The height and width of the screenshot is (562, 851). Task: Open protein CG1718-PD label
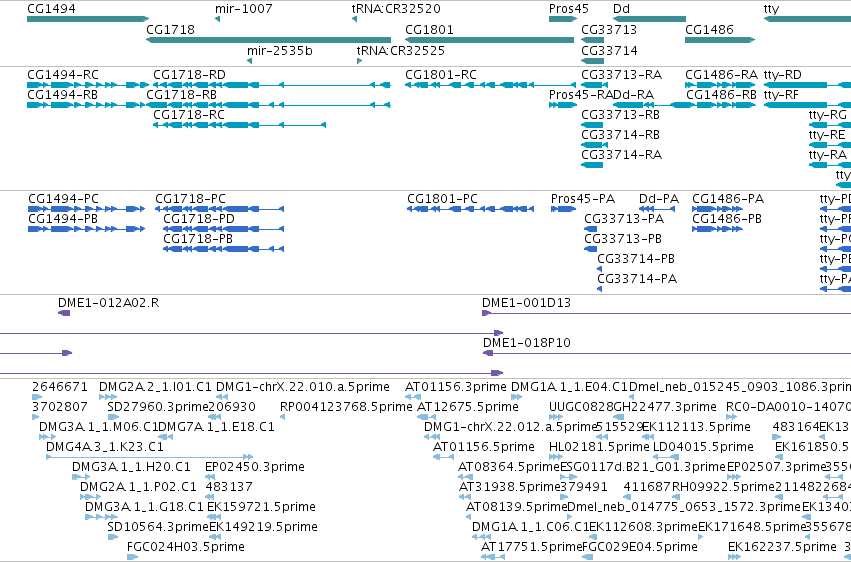coord(199,219)
